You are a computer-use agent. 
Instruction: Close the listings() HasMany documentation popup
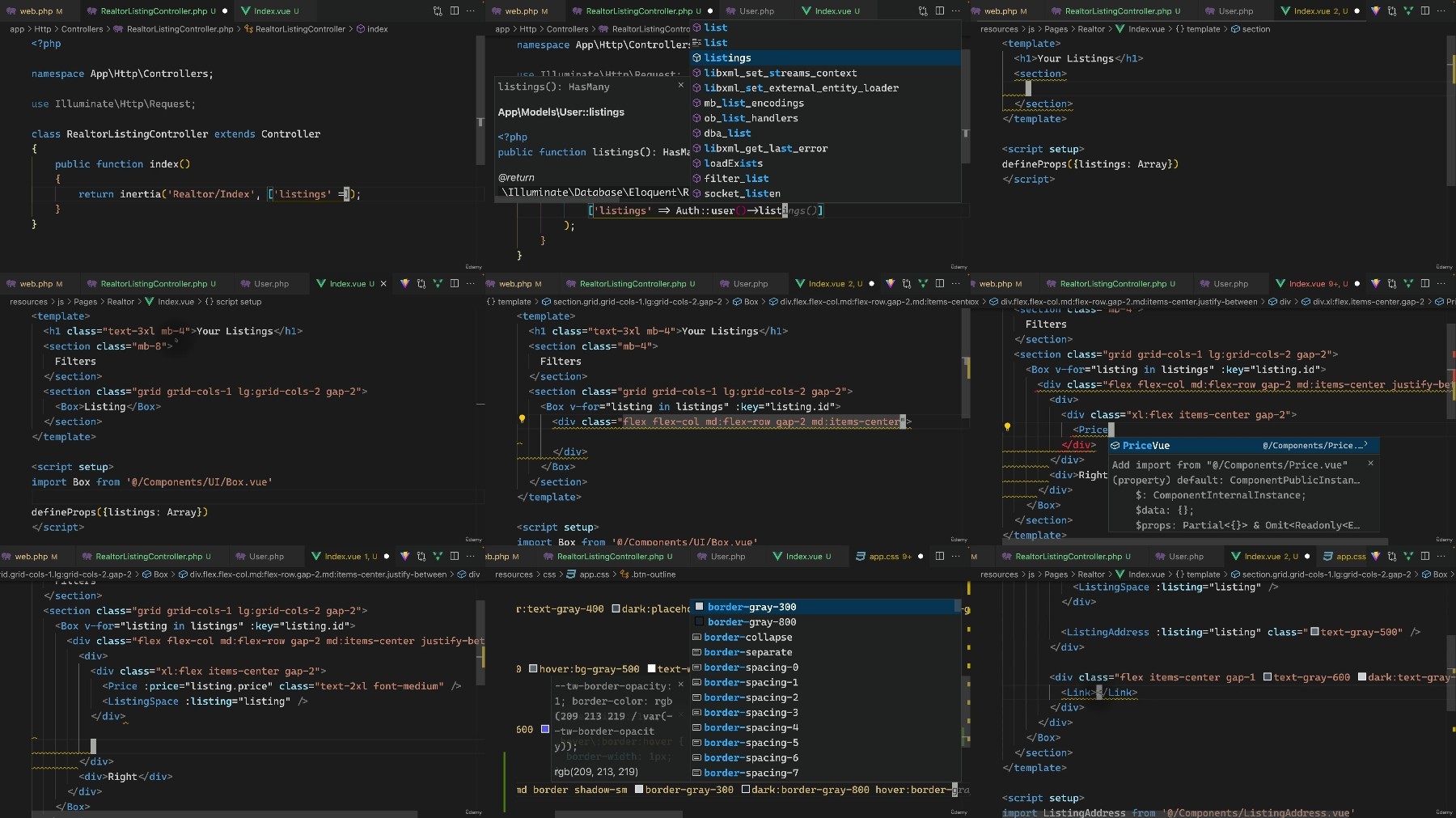[680, 85]
